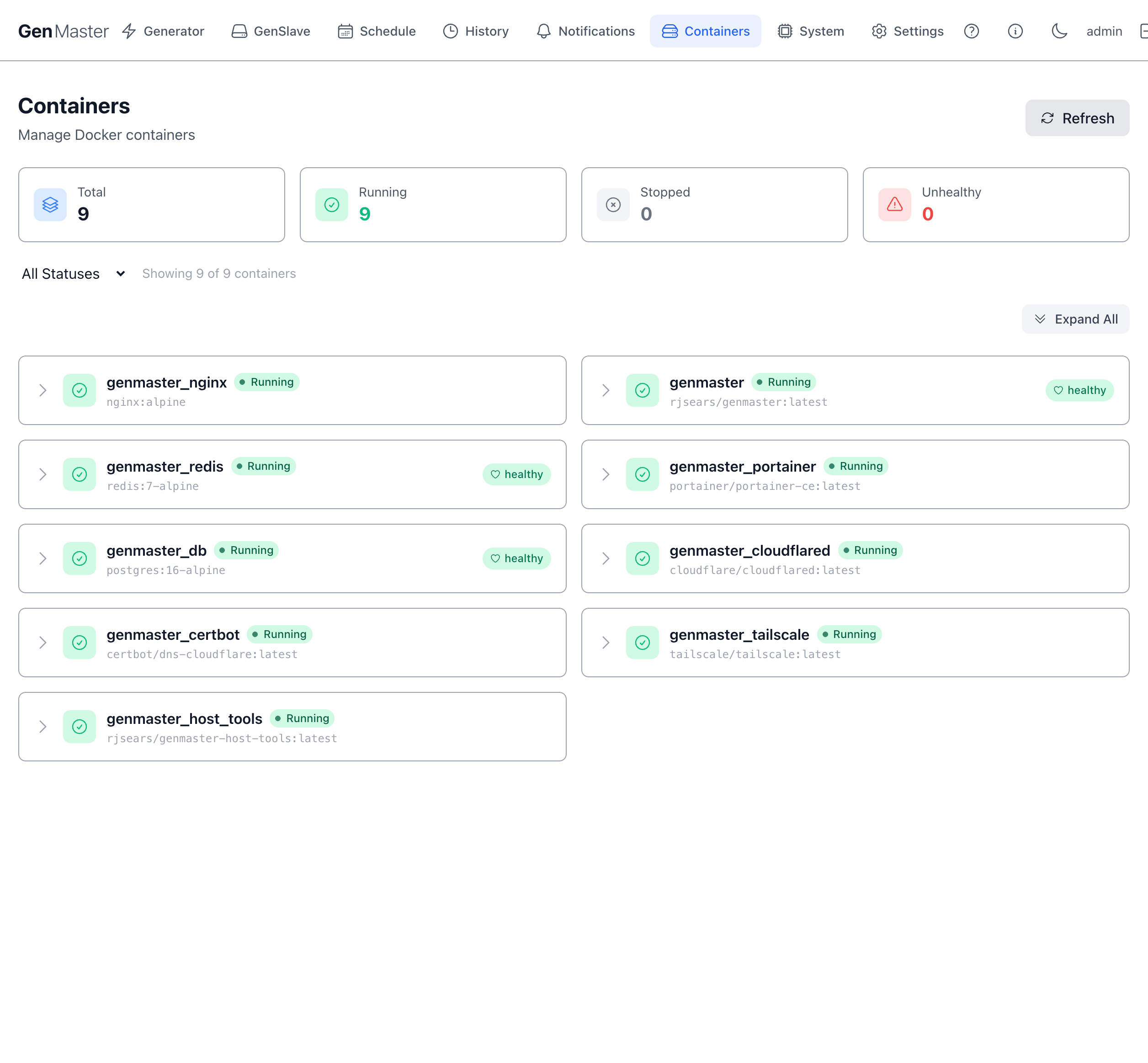Click cloudflare/cloudflared:latest image text
This screenshot has height=1063, width=1148.
click(x=765, y=570)
